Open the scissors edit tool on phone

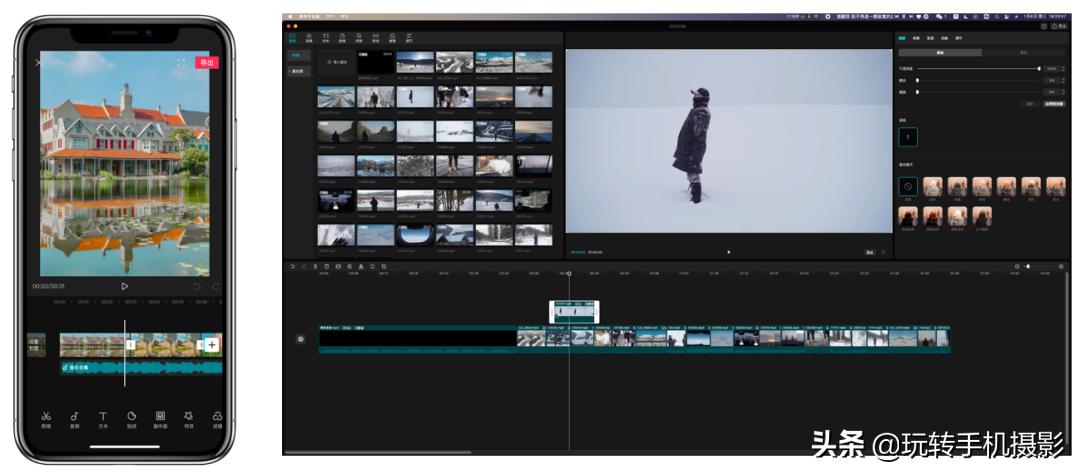tap(46, 417)
